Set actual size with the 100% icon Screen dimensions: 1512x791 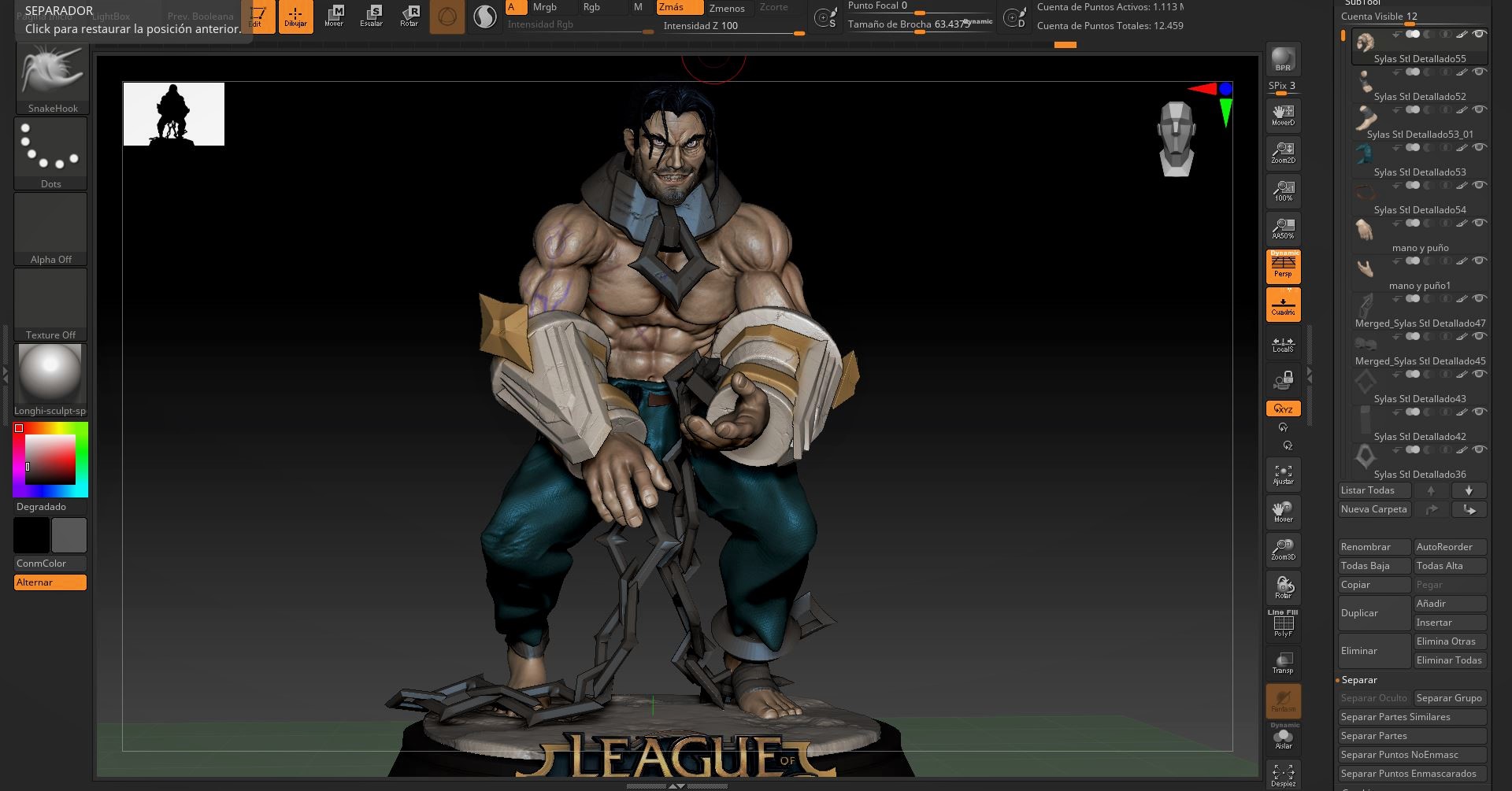(x=1283, y=191)
